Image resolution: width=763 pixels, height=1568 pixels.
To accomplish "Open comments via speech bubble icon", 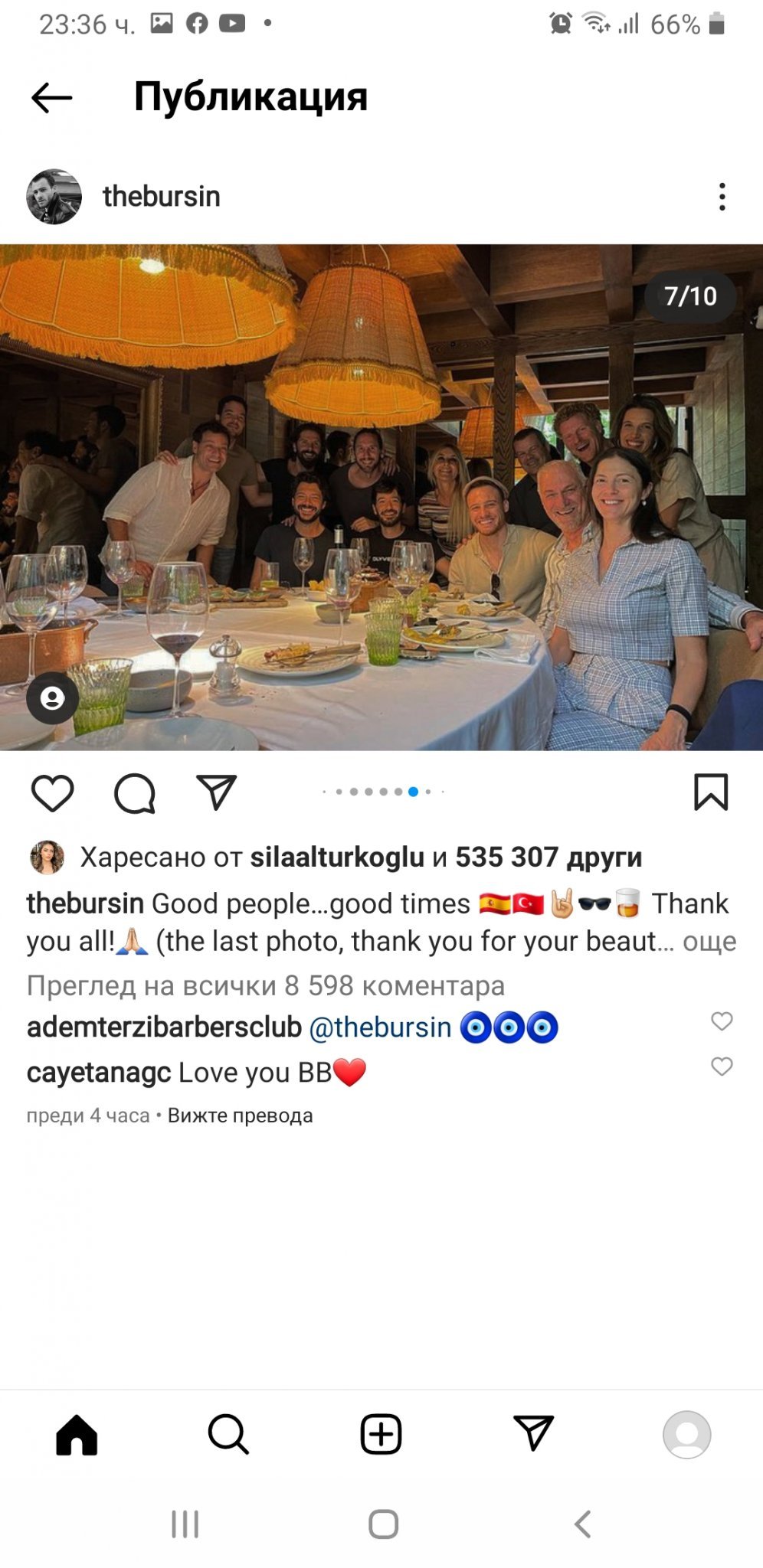I will [135, 792].
